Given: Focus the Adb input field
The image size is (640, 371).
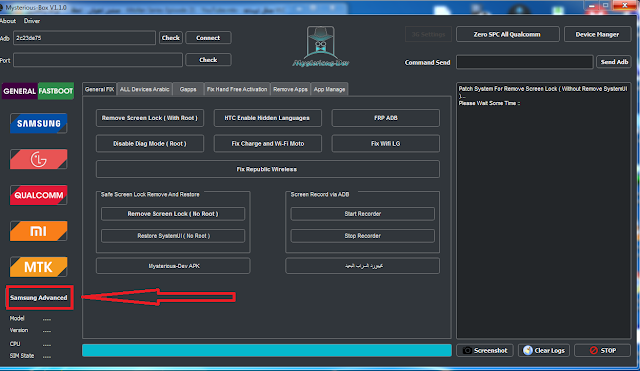Looking at the screenshot, I should [84, 38].
